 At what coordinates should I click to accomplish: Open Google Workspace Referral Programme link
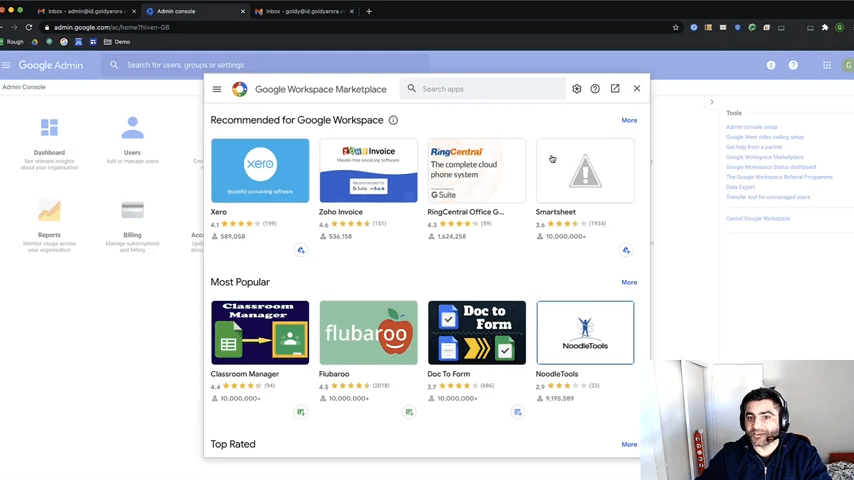[779, 177]
